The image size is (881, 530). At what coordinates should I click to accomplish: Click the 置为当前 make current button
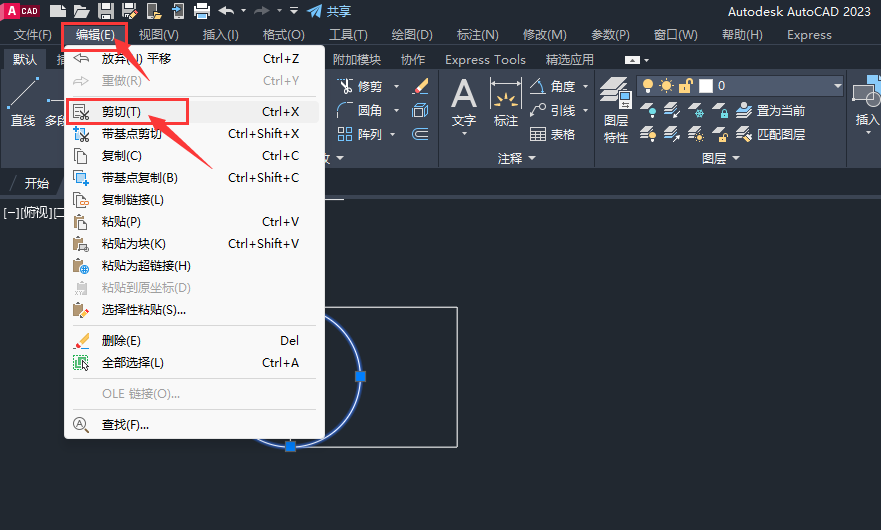(x=771, y=110)
